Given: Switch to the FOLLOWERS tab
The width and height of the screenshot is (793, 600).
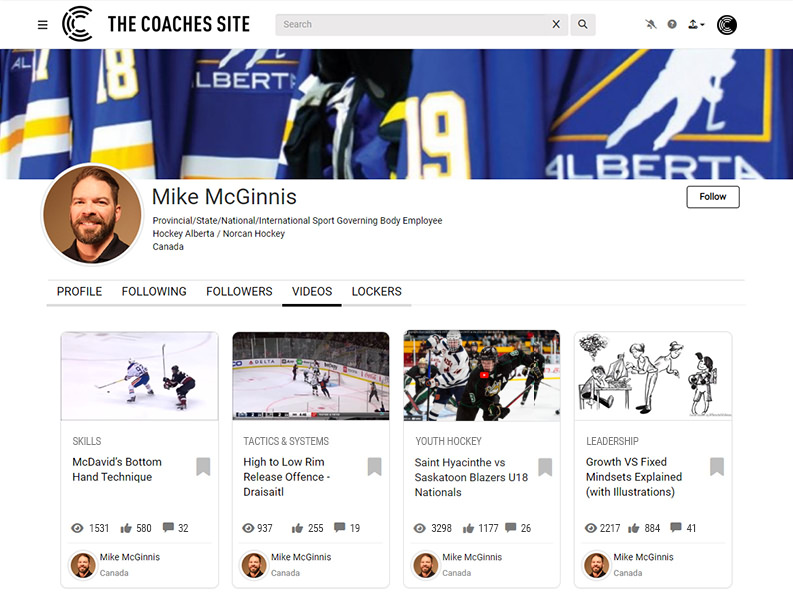Looking at the screenshot, I should (239, 291).
